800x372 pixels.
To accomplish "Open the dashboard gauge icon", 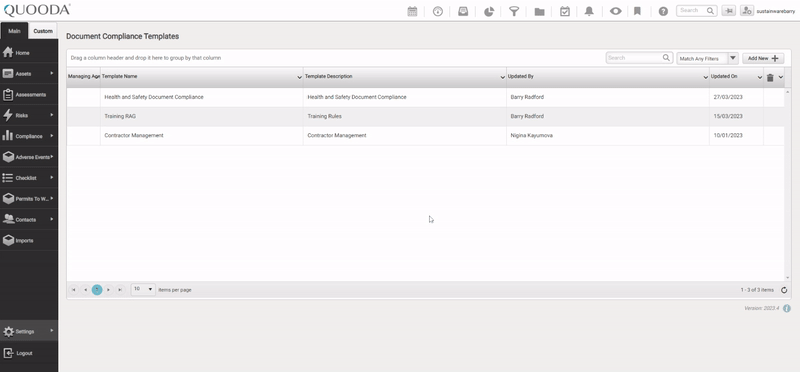I will click(438, 11).
